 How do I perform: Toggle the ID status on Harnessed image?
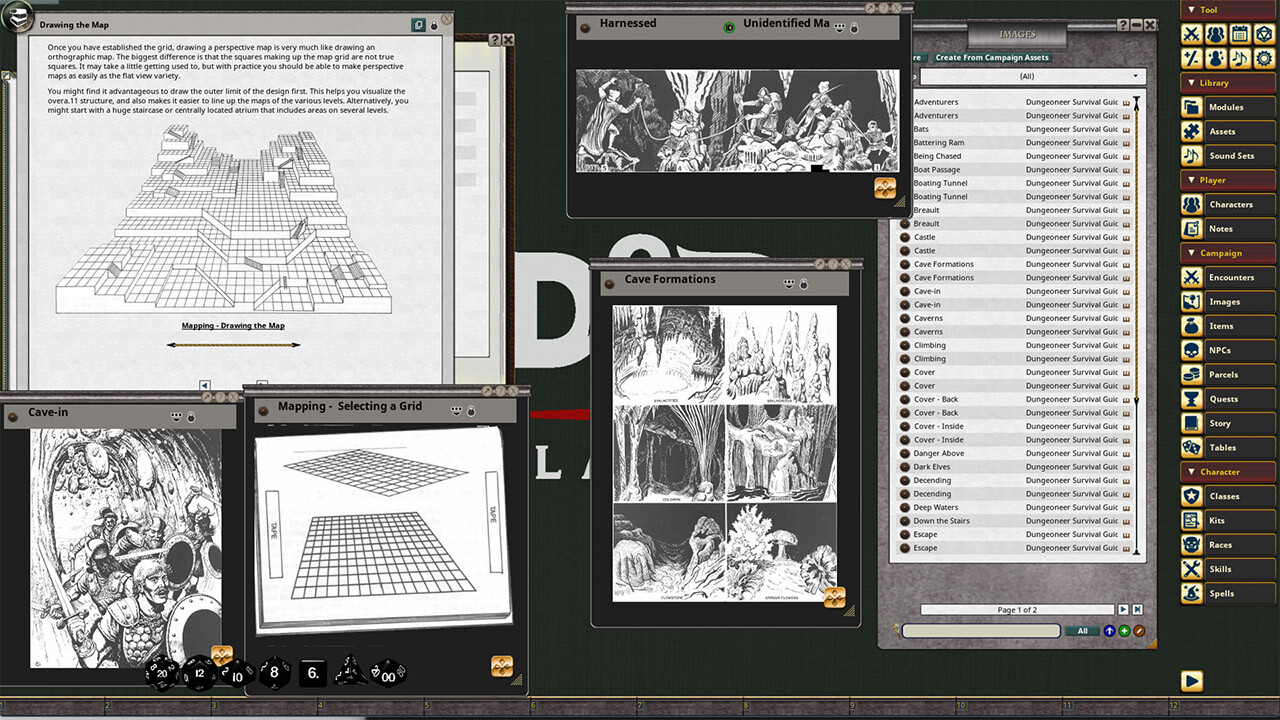pyautogui.click(x=729, y=27)
